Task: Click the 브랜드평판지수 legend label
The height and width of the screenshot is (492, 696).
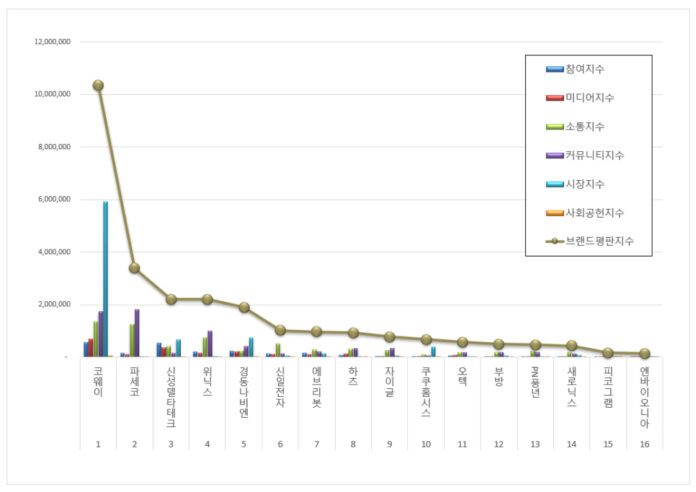Action: [599, 241]
